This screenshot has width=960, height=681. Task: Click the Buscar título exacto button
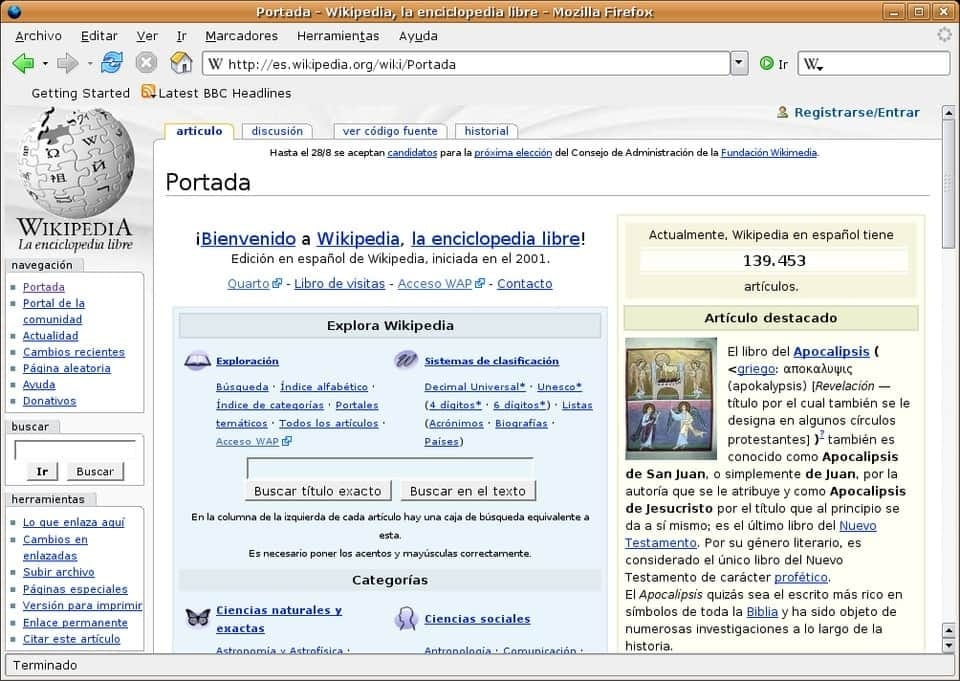317,491
